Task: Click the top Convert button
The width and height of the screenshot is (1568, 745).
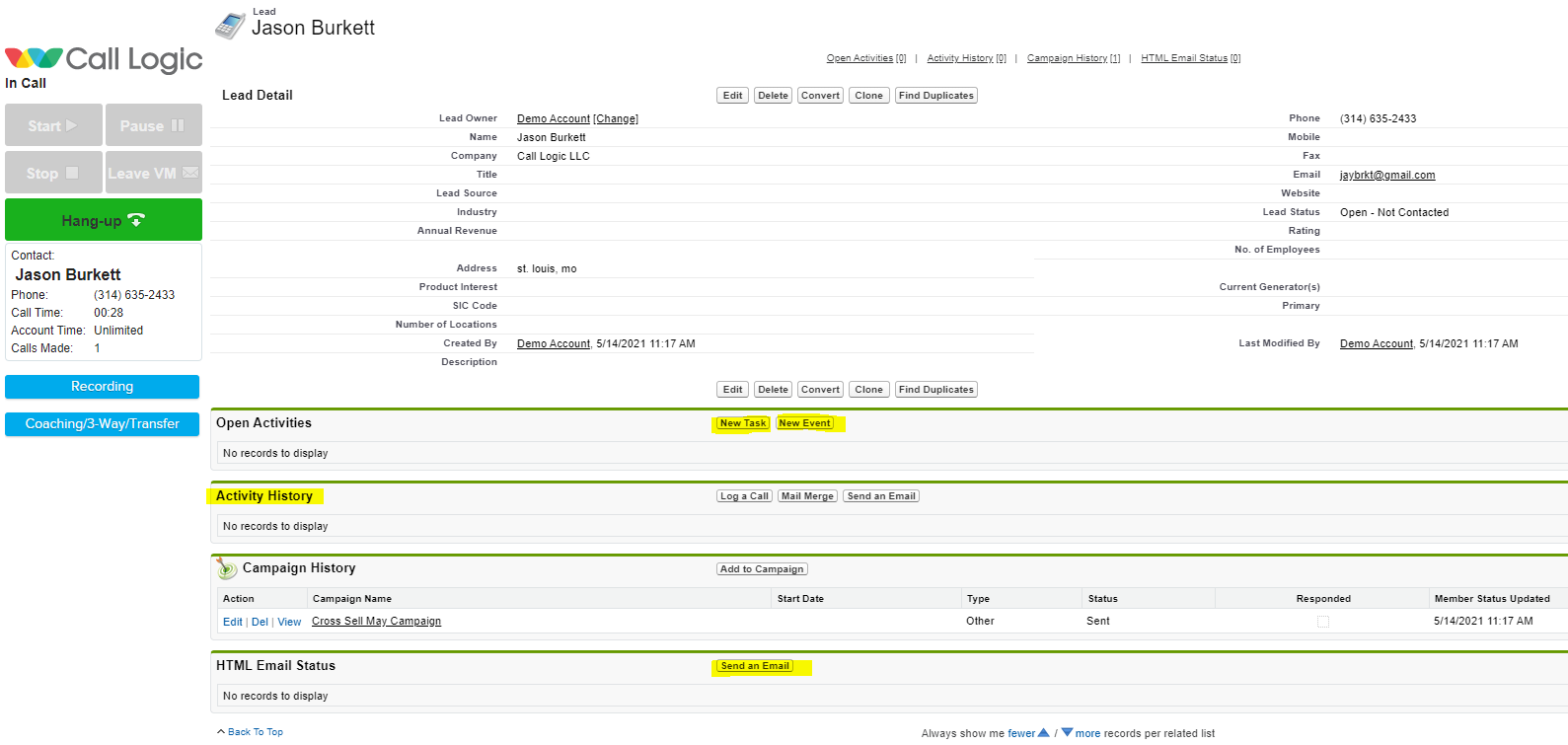Action: (820, 96)
